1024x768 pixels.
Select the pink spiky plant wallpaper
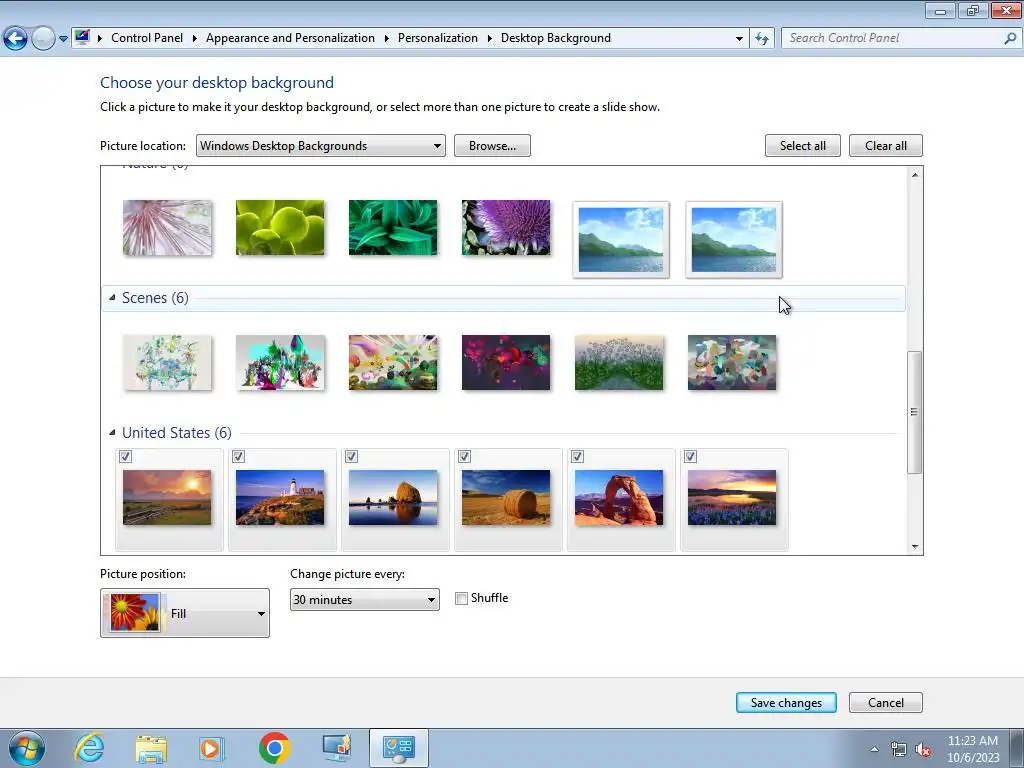tap(167, 227)
